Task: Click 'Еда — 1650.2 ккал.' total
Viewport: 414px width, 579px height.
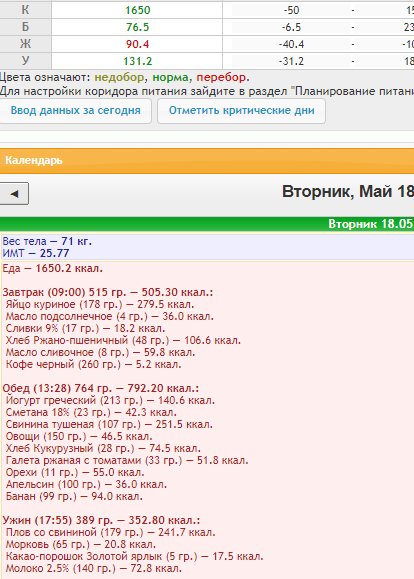Action: 52,268
